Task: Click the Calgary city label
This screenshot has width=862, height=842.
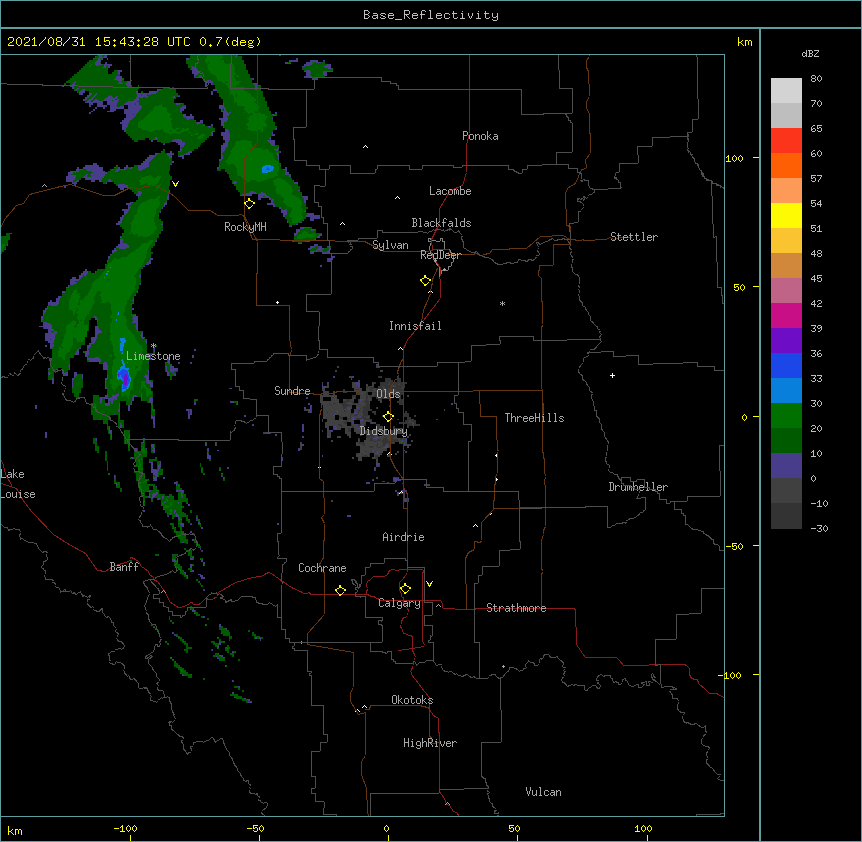Action: 399,603
